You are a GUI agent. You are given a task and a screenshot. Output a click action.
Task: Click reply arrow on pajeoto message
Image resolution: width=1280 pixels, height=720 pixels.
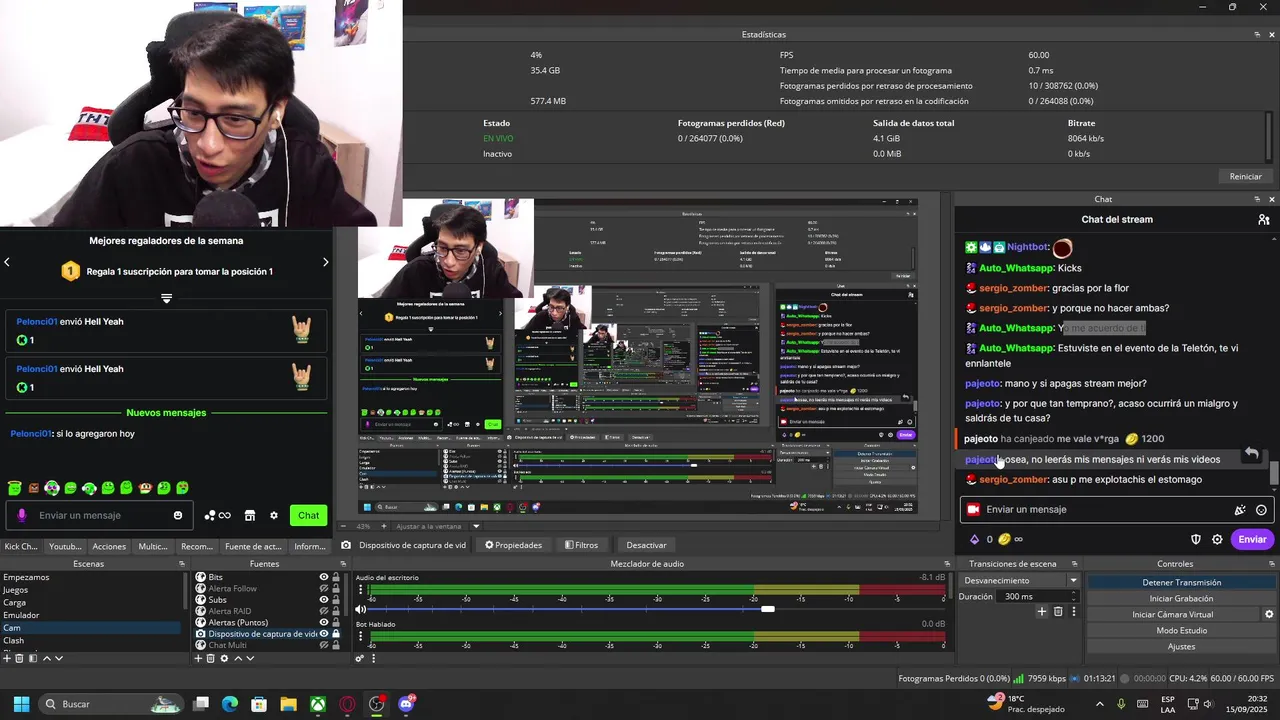pyautogui.click(x=1251, y=454)
